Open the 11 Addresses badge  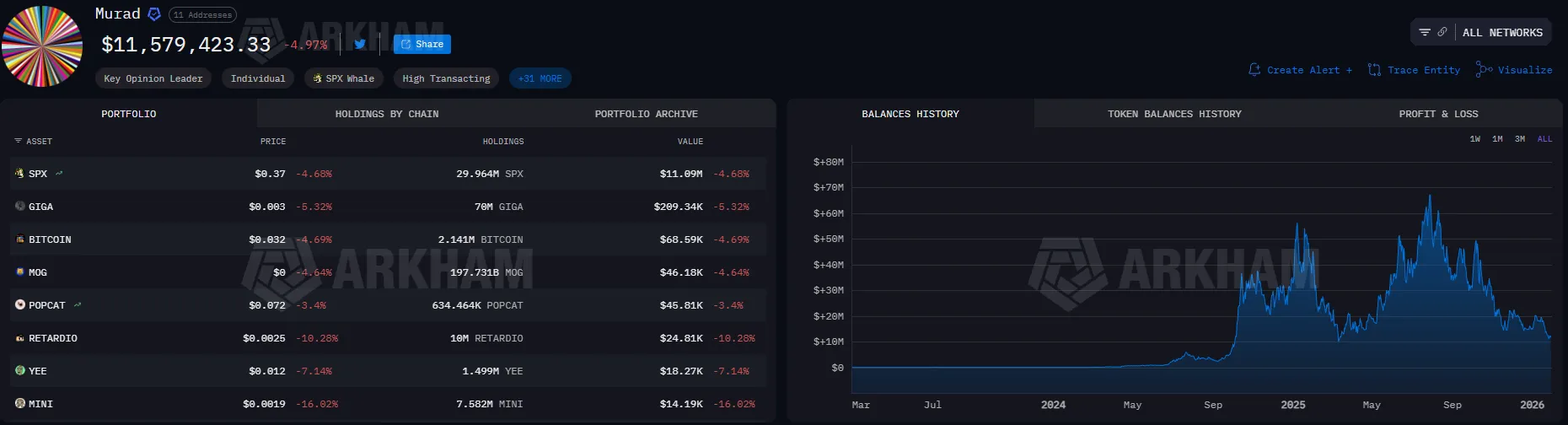(x=202, y=15)
